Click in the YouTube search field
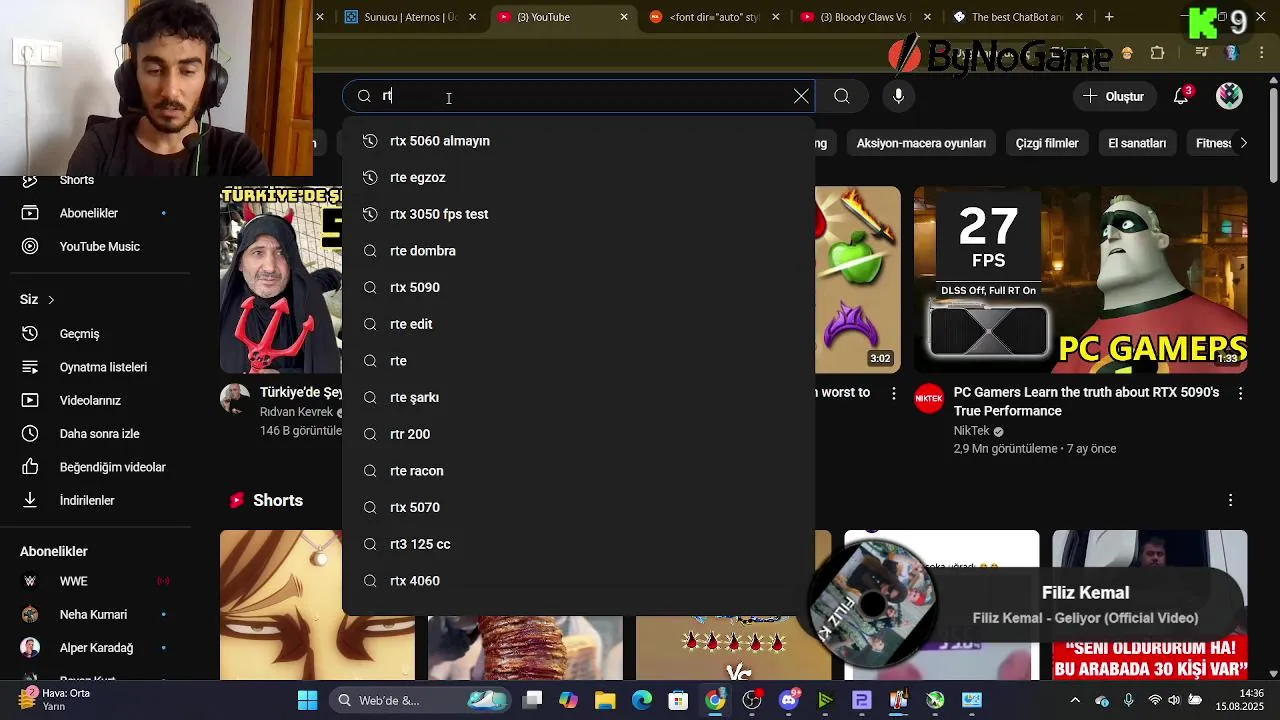 tap(580, 96)
